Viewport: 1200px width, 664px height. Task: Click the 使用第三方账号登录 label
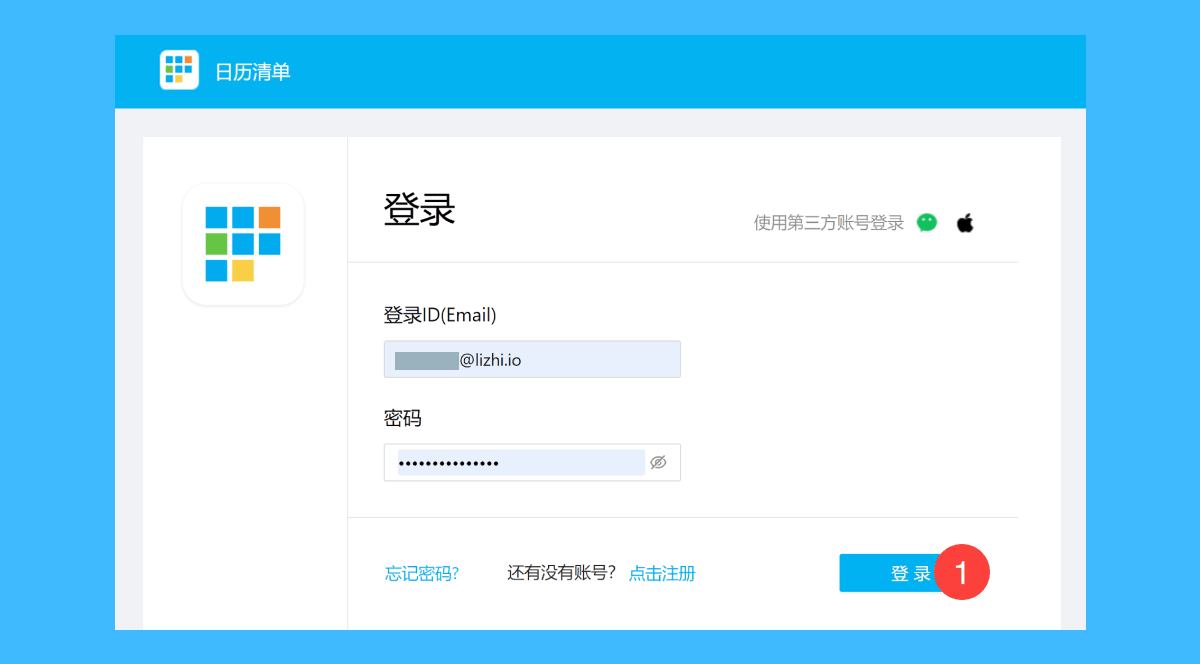828,223
